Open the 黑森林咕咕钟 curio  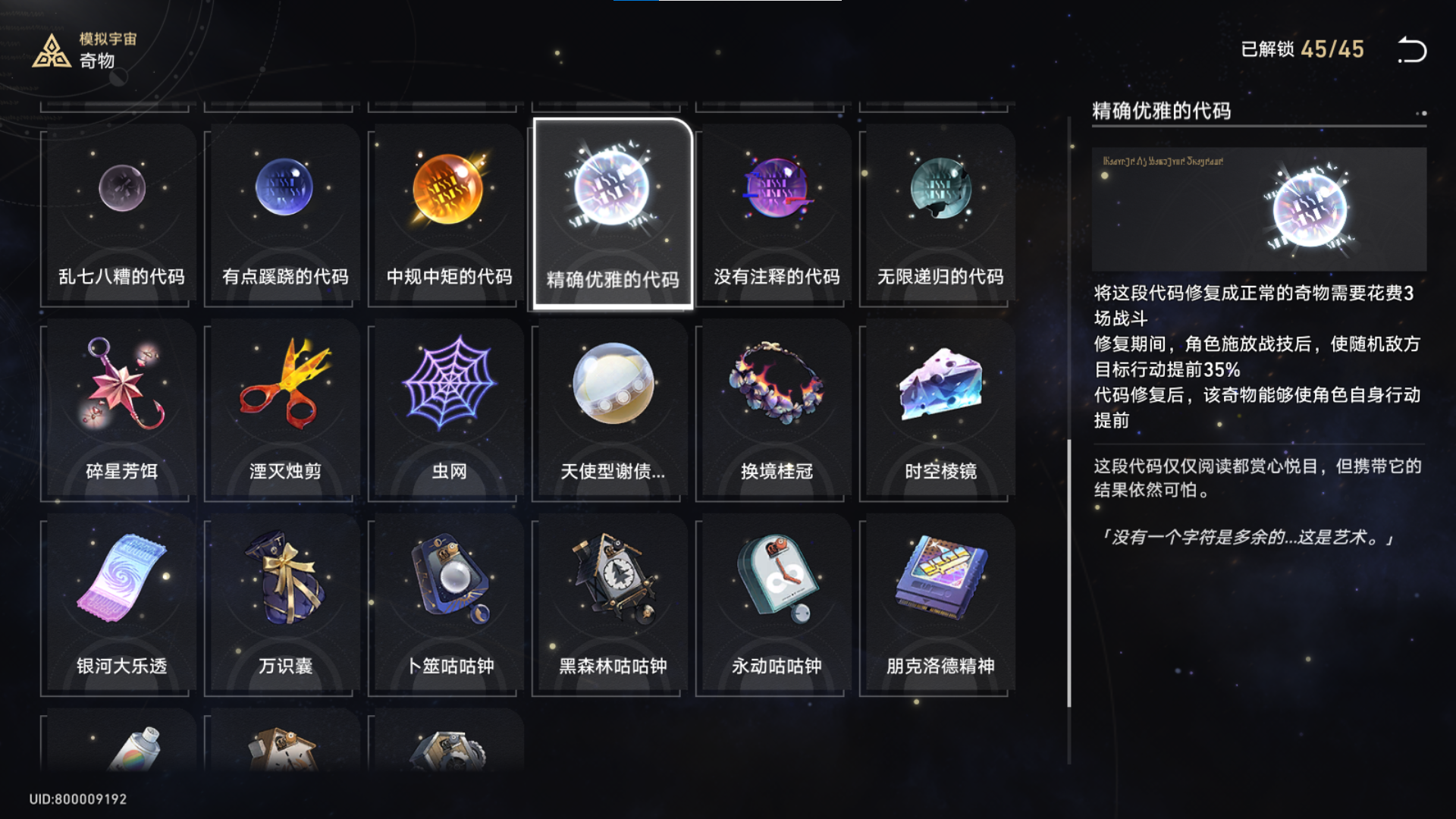(613, 605)
